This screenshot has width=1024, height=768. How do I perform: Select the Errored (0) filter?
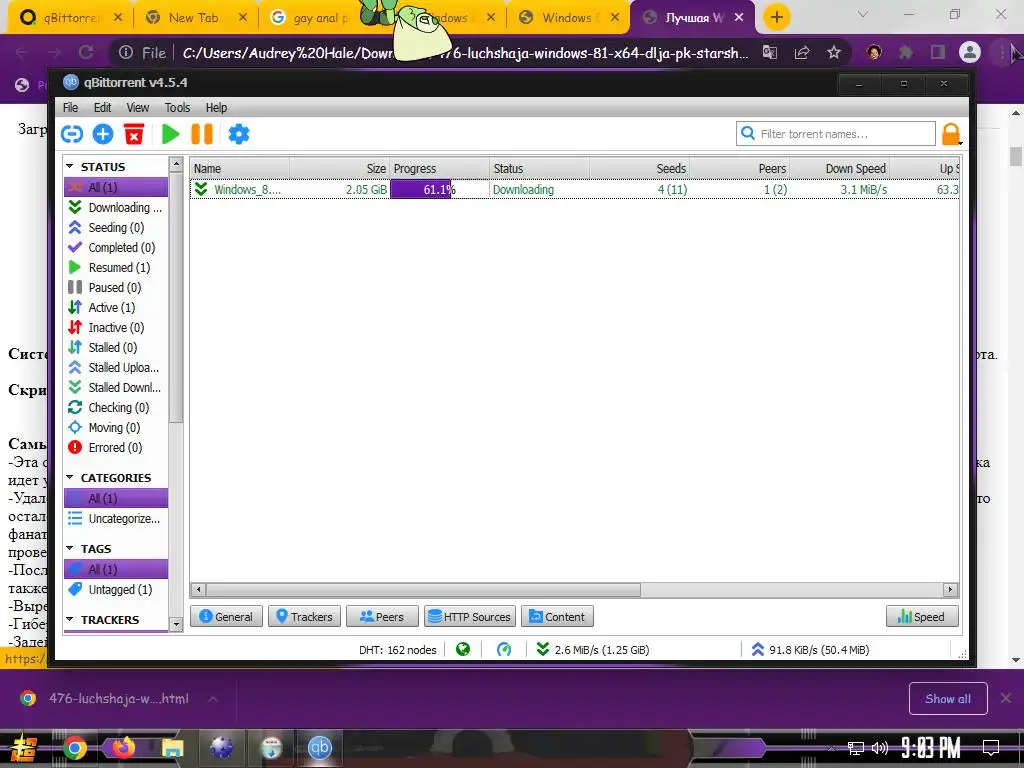(116, 447)
